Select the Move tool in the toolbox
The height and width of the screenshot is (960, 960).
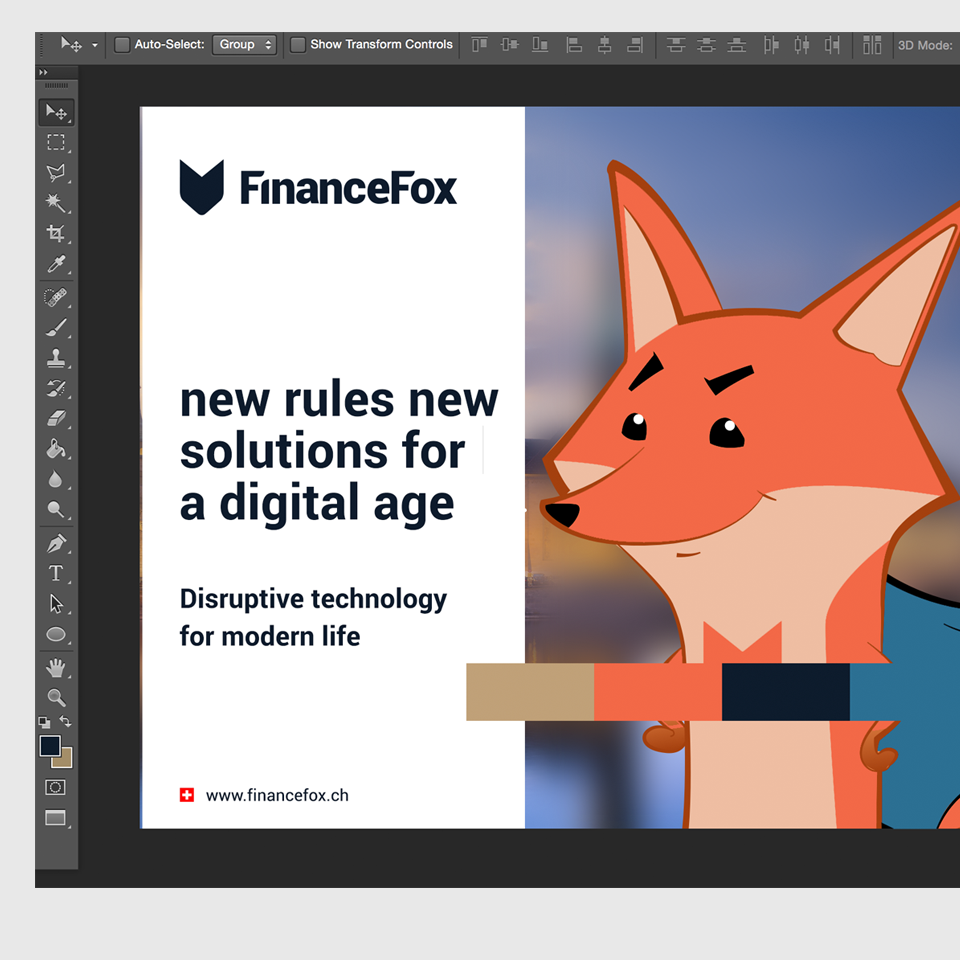[56, 112]
